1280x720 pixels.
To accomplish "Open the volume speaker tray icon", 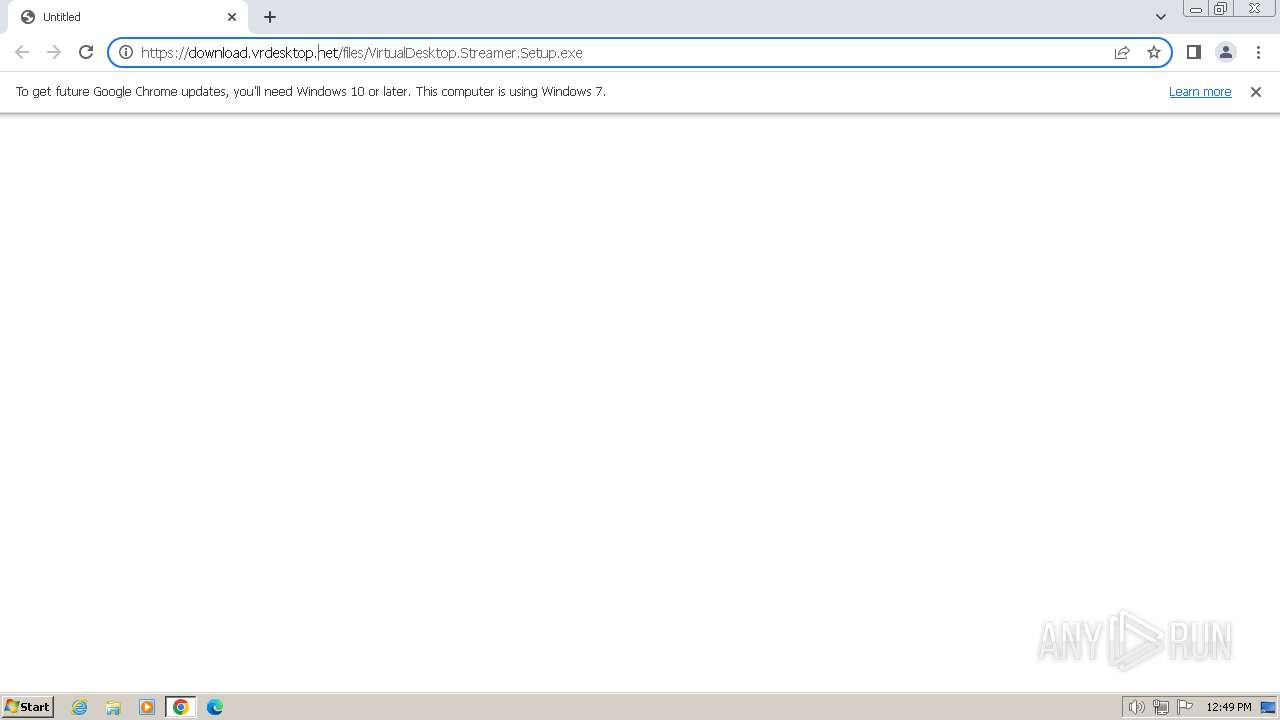I will 1137,707.
